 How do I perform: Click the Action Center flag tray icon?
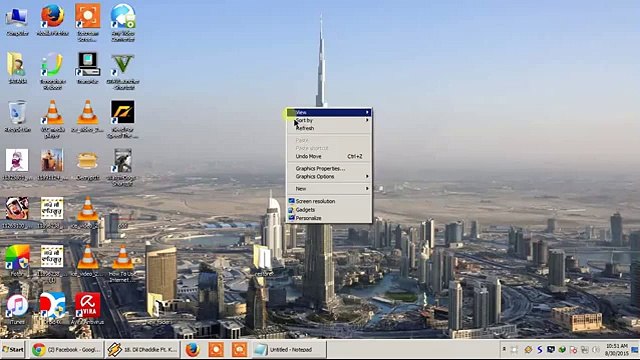click(x=573, y=349)
